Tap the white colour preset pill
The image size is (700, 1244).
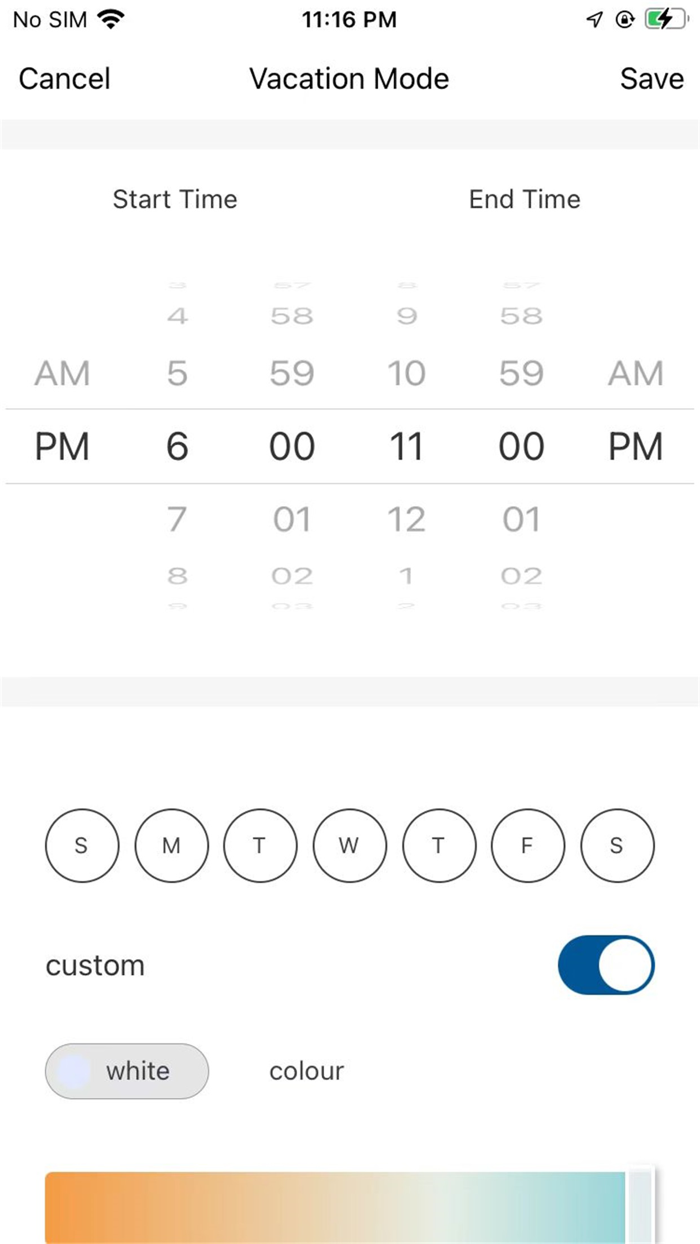[126, 1070]
